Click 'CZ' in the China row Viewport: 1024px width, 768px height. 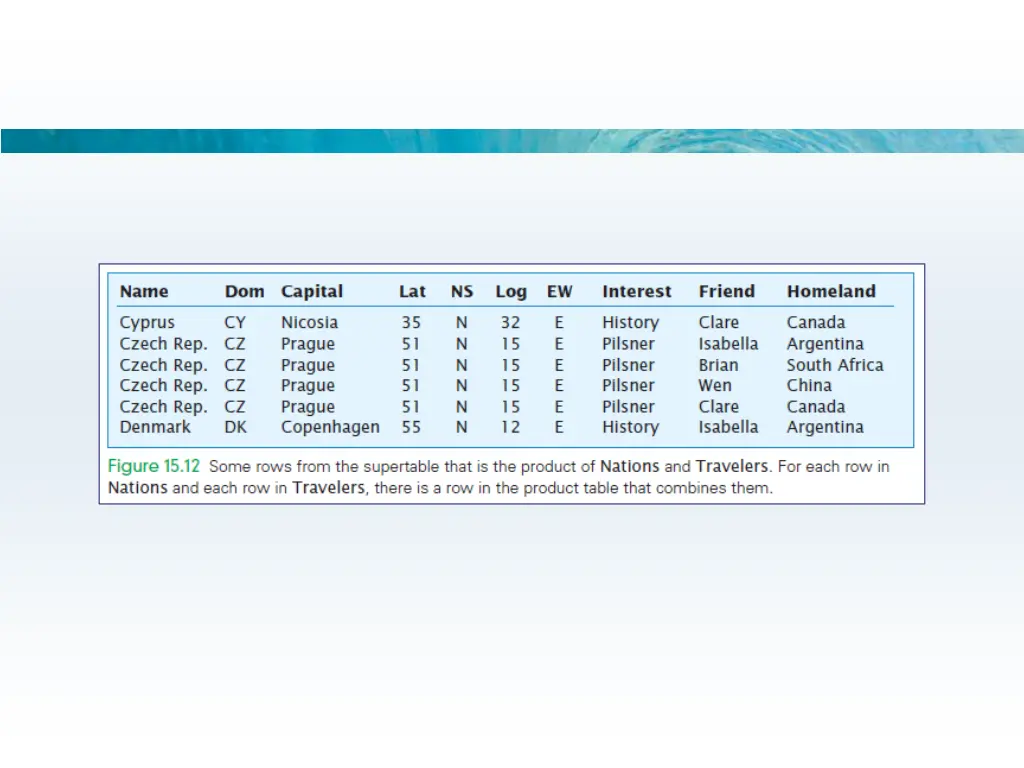(x=235, y=385)
